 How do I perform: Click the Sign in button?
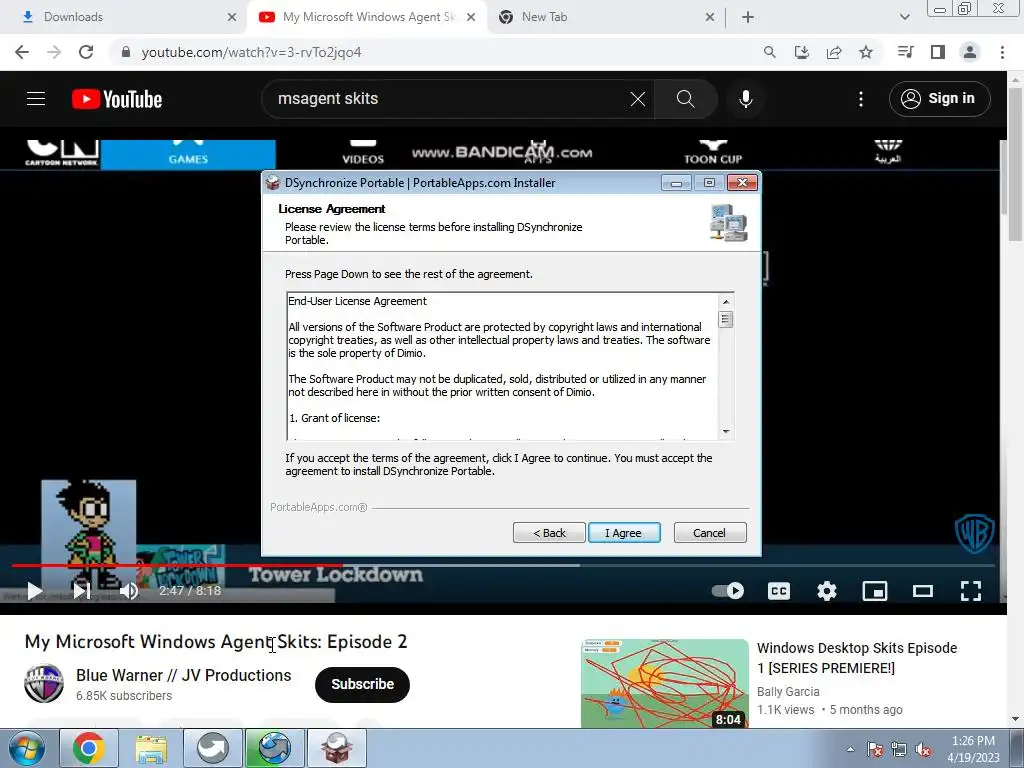point(939,99)
